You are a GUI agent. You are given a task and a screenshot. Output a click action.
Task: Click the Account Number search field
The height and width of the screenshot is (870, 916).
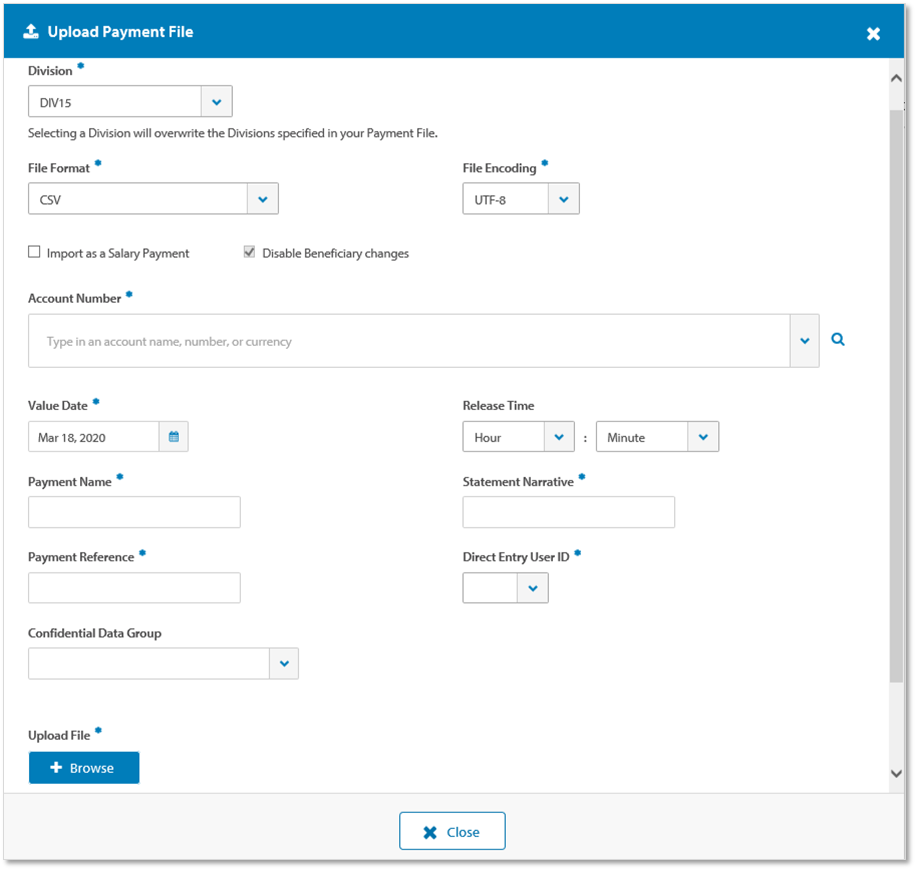[x=410, y=341]
